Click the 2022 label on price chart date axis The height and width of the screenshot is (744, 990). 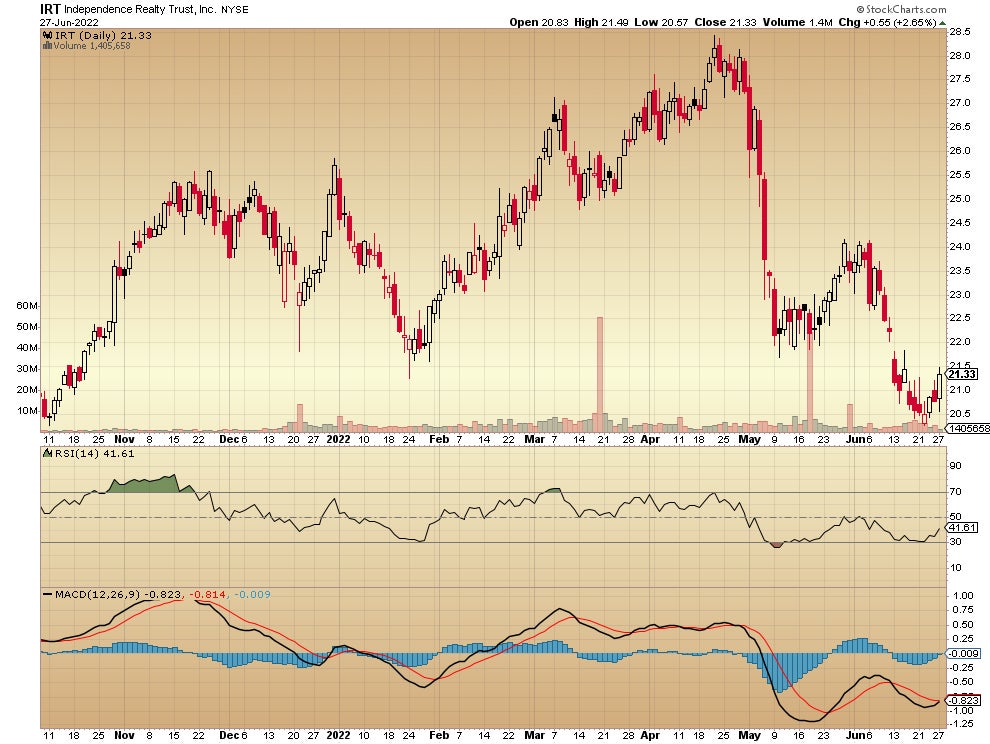[338, 439]
